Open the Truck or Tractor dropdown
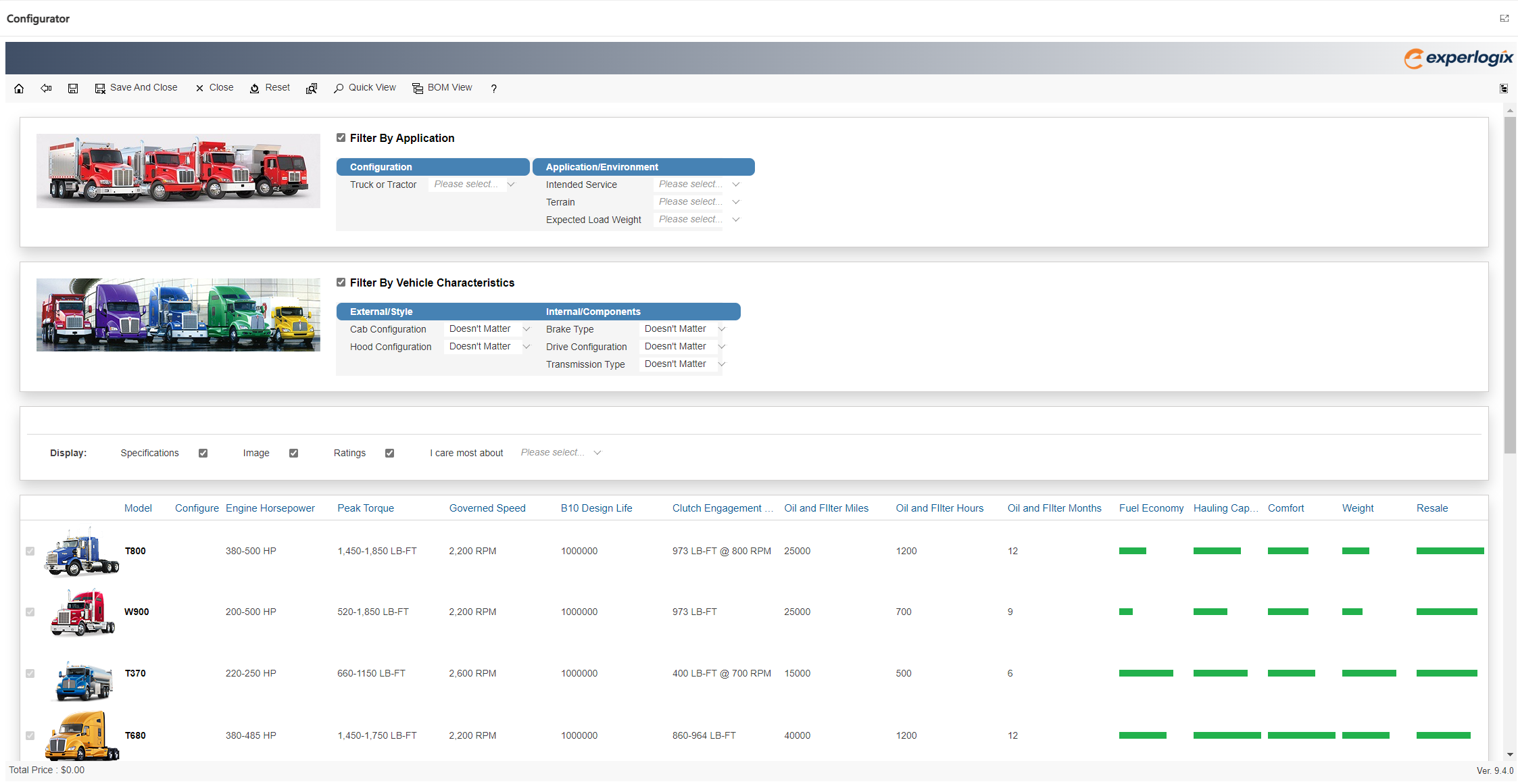1518x784 pixels. [474, 185]
